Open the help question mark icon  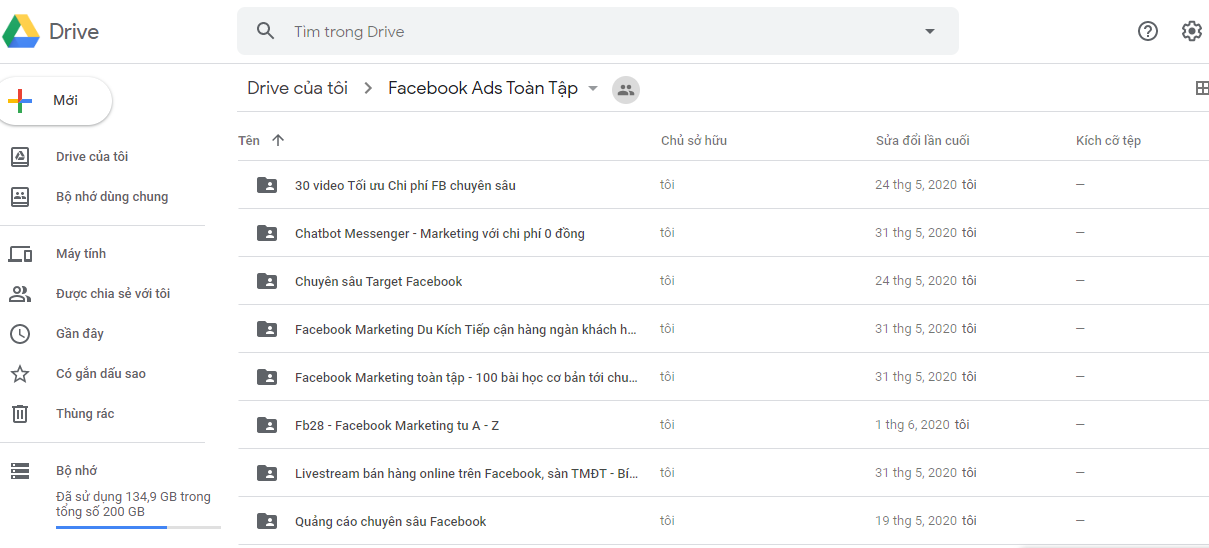1148,31
